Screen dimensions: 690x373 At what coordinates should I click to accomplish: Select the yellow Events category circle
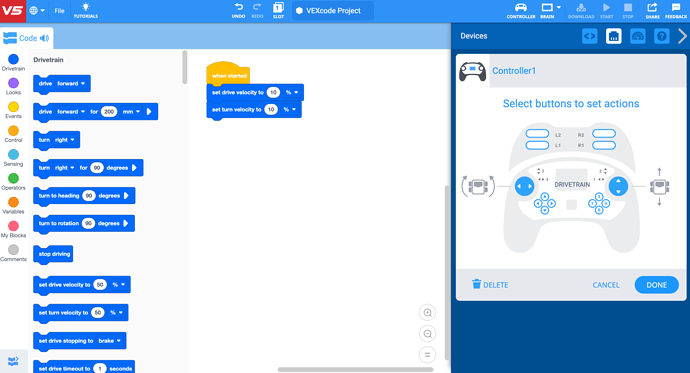pos(13,107)
